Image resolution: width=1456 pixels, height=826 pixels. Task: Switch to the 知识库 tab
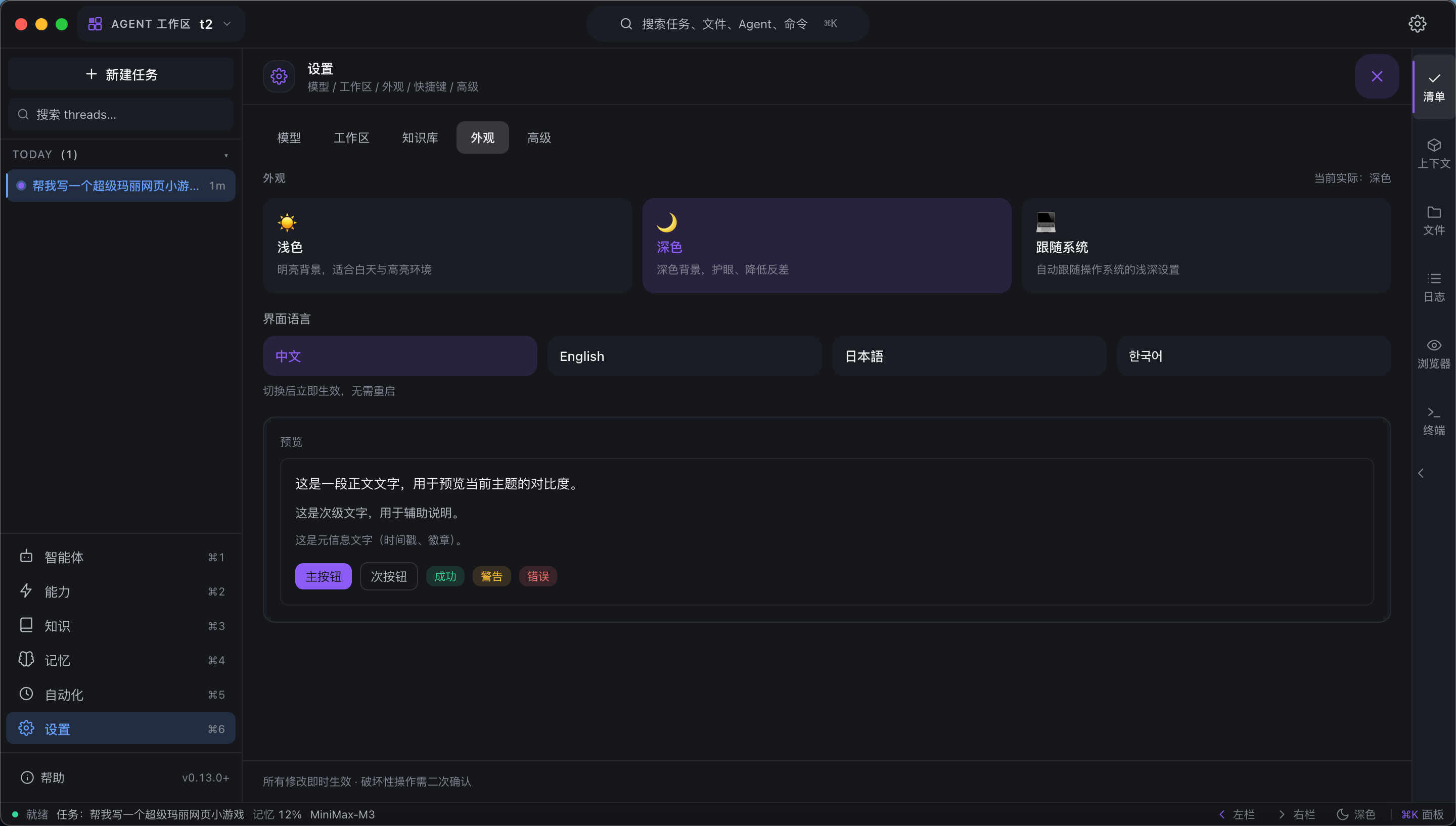tap(420, 137)
